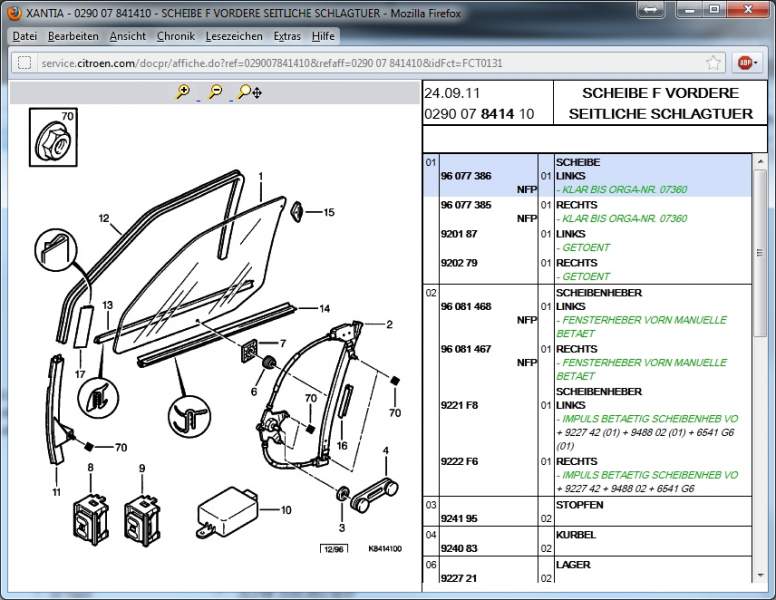Click the STOPFEN row label
This screenshot has width=776, height=600.
click(580, 505)
